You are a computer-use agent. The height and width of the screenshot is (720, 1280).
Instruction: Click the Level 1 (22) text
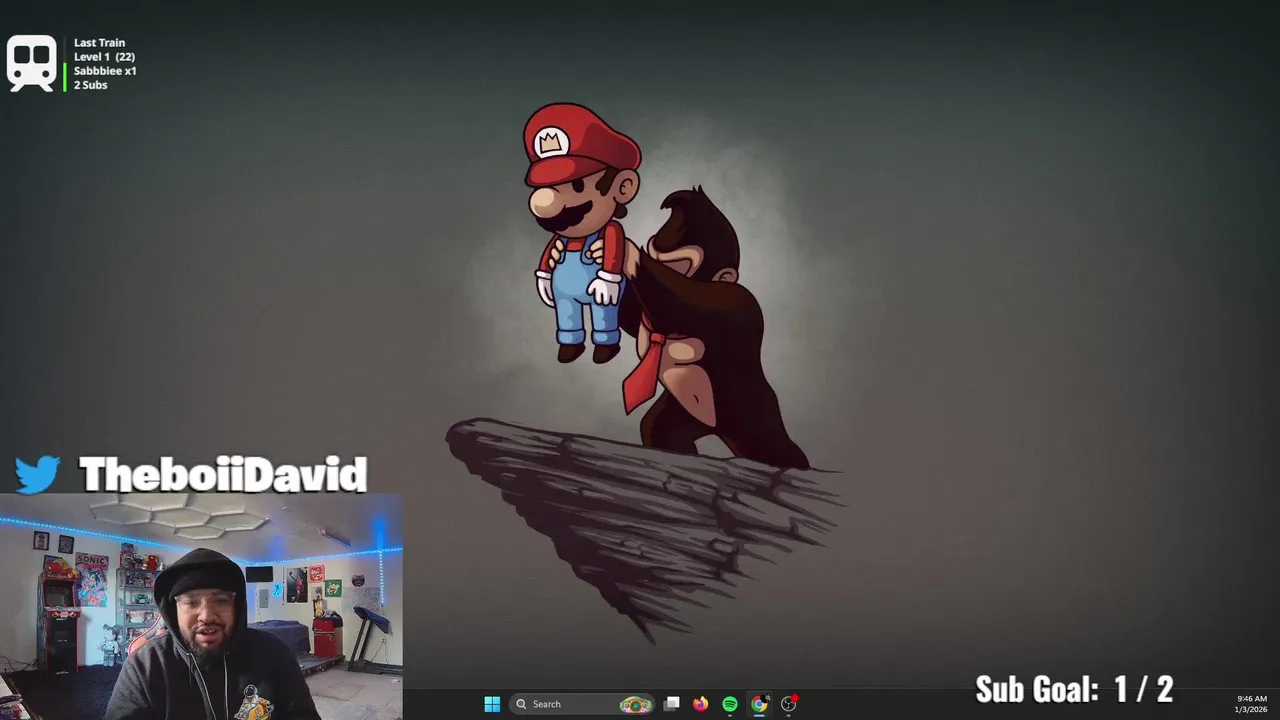point(104,57)
